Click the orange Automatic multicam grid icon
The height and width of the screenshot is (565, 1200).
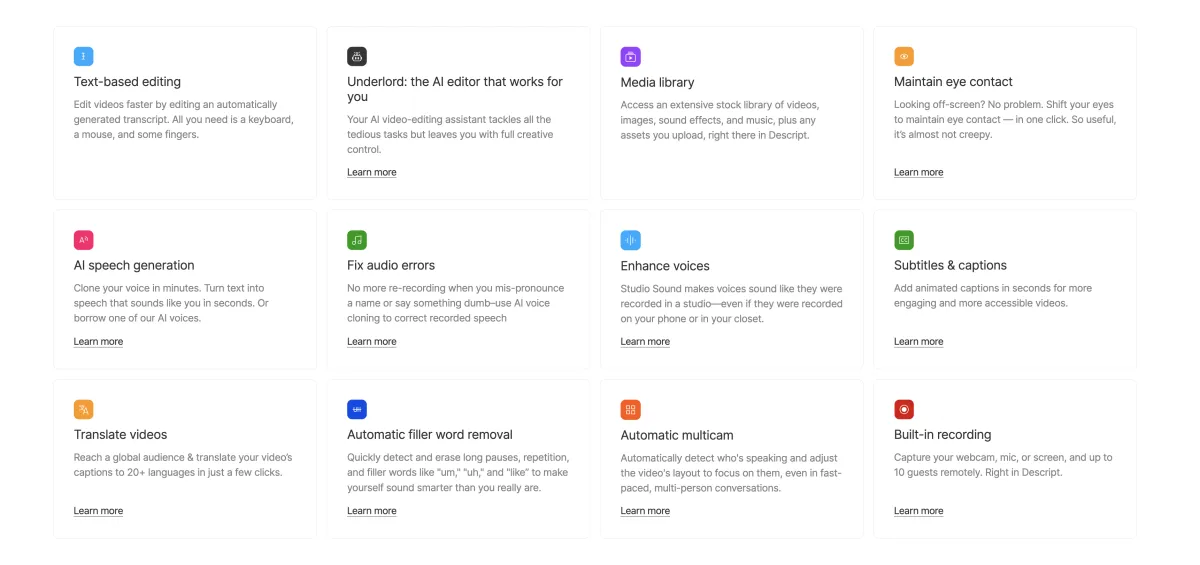pyautogui.click(x=630, y=409)
